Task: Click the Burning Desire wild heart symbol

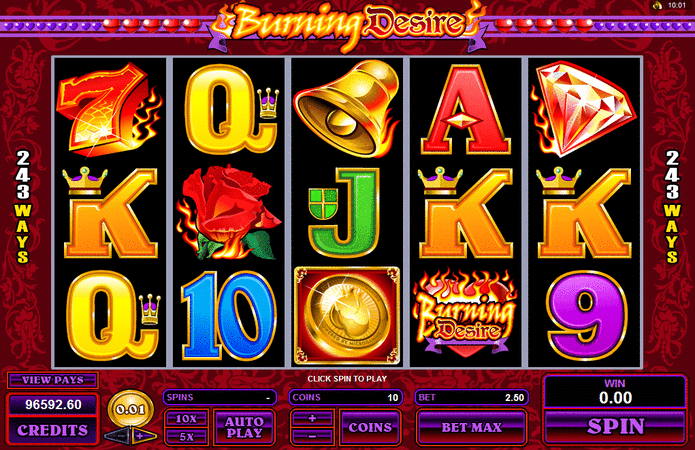Action: tap(465, 313)
